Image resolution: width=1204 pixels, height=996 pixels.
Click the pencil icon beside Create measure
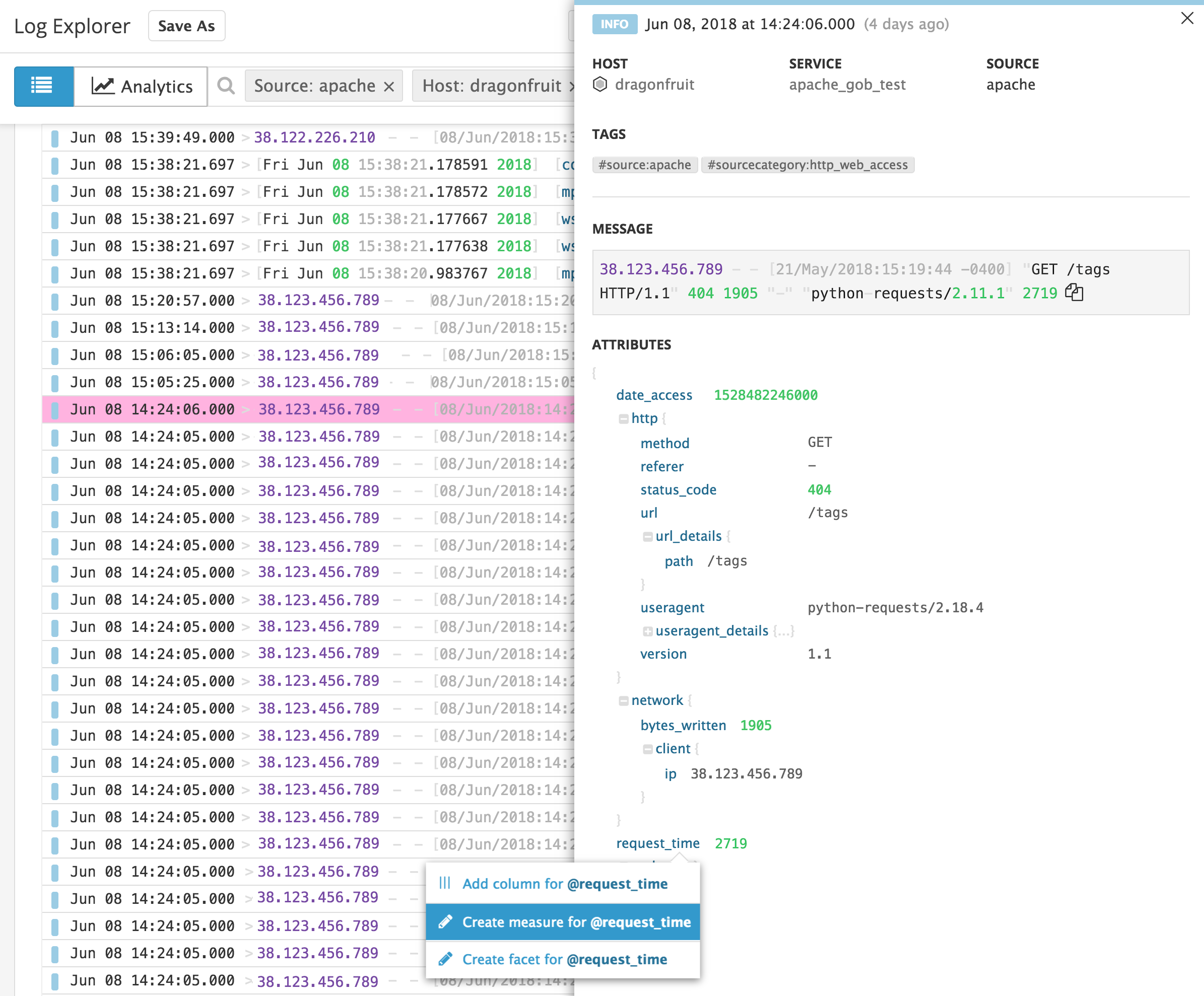tap(445, 921)
